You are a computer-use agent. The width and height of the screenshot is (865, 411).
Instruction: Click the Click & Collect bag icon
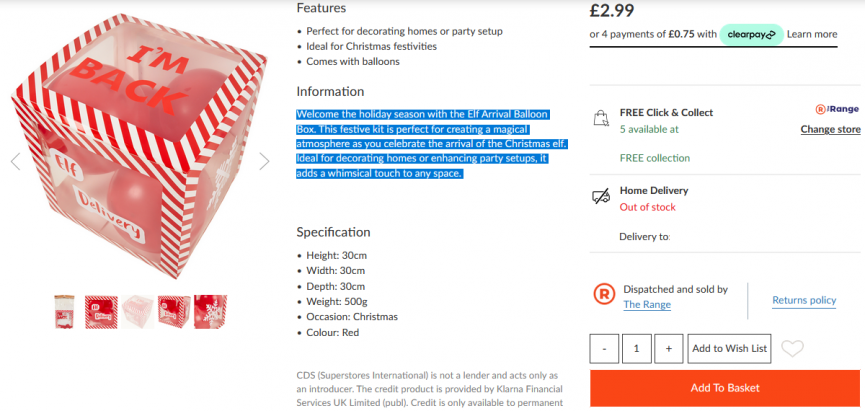tap(601, 118)
